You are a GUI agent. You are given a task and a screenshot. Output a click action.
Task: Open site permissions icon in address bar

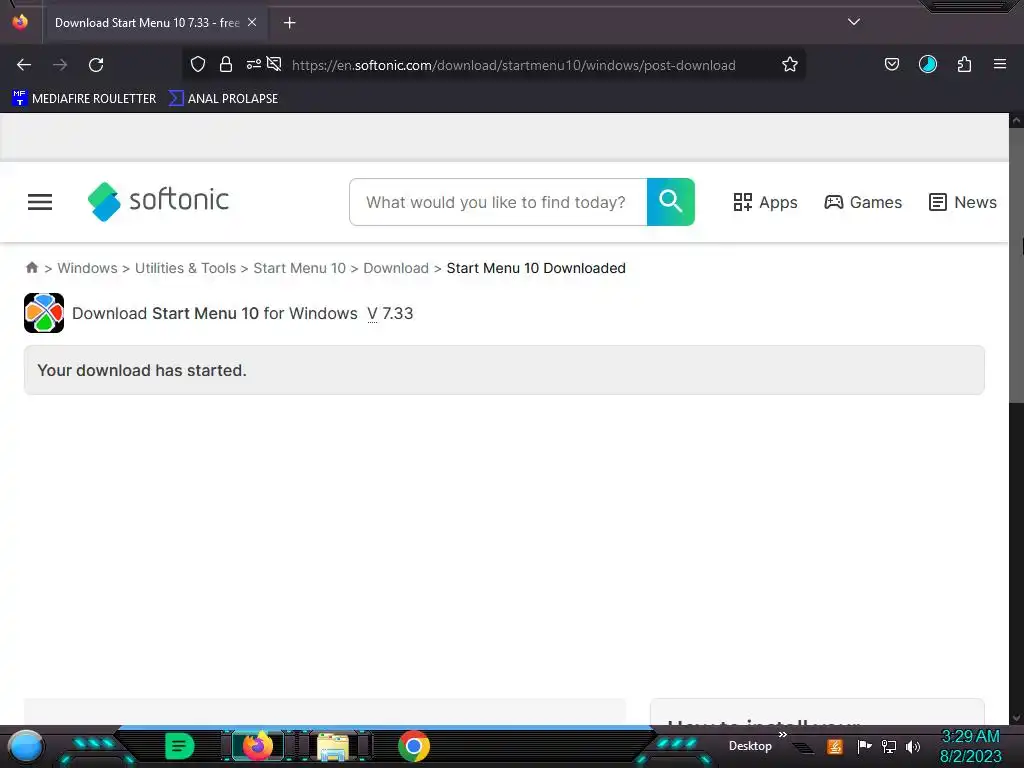253,64
